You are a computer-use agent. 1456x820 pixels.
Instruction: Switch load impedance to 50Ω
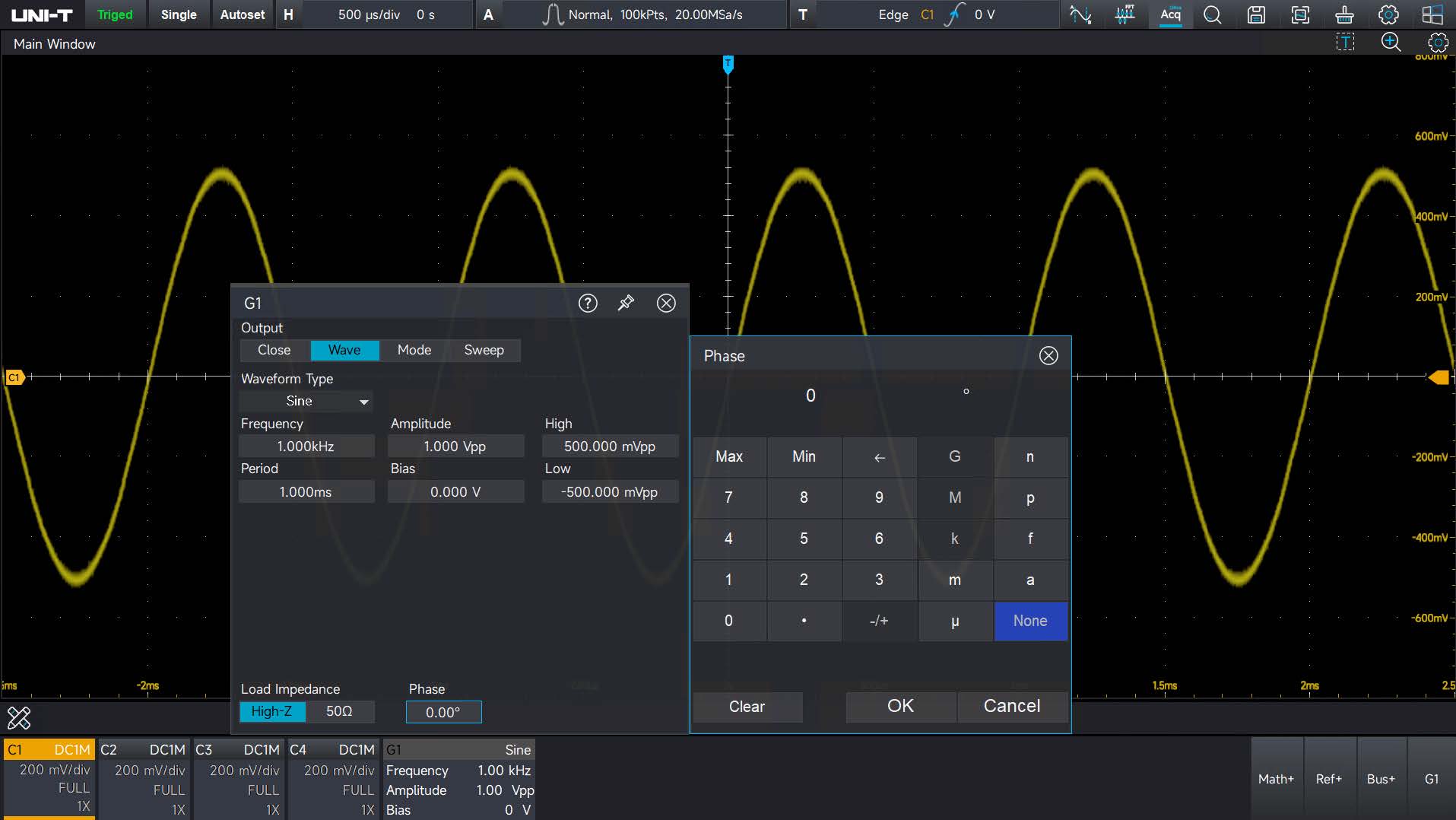(x=339, y=711)
